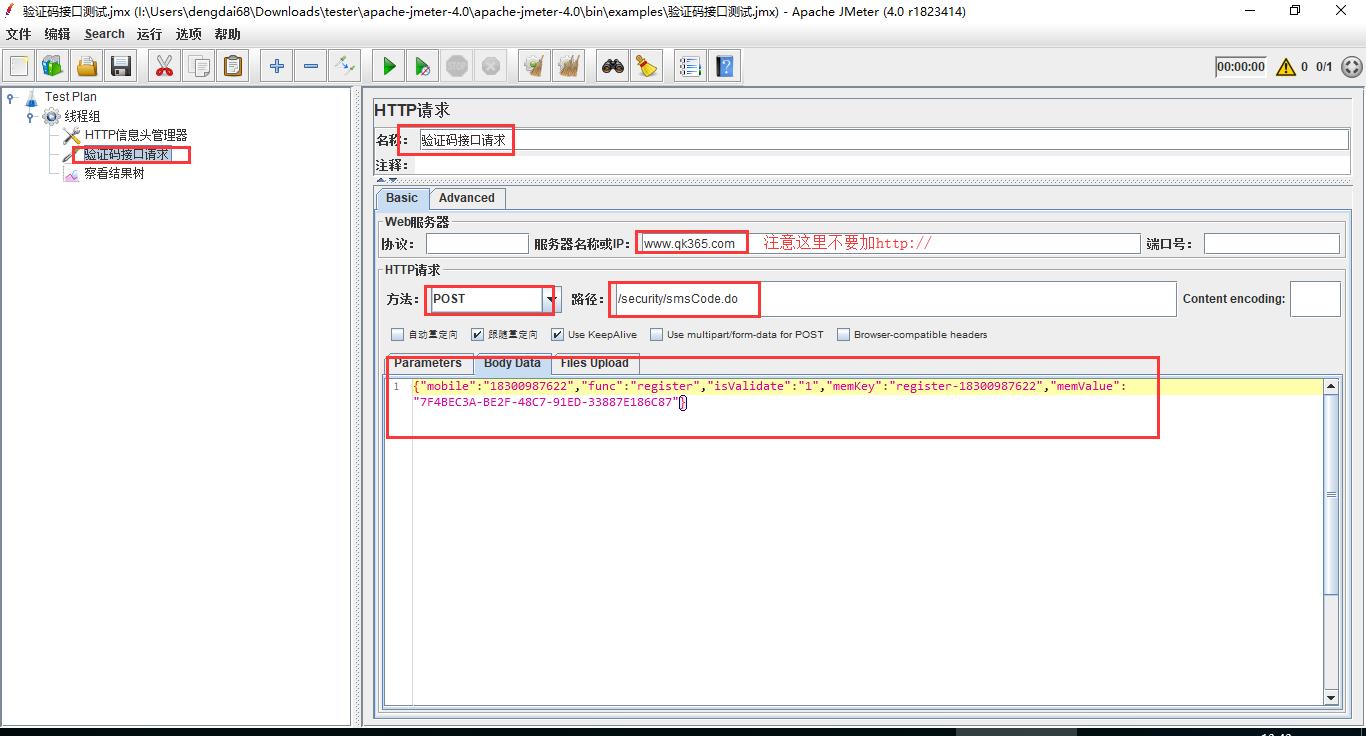Click the thread status icon at toolbar right

point(1351,67)
